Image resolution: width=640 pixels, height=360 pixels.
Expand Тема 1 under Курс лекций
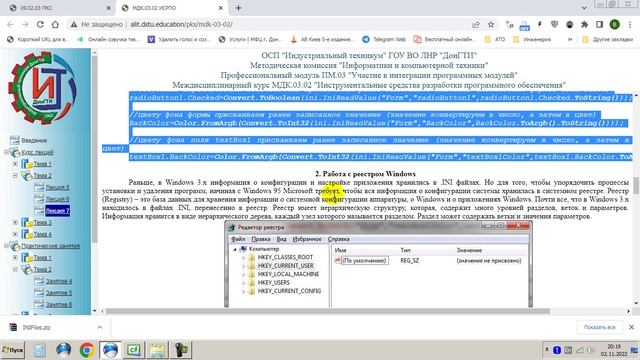[x=16, y=164]
